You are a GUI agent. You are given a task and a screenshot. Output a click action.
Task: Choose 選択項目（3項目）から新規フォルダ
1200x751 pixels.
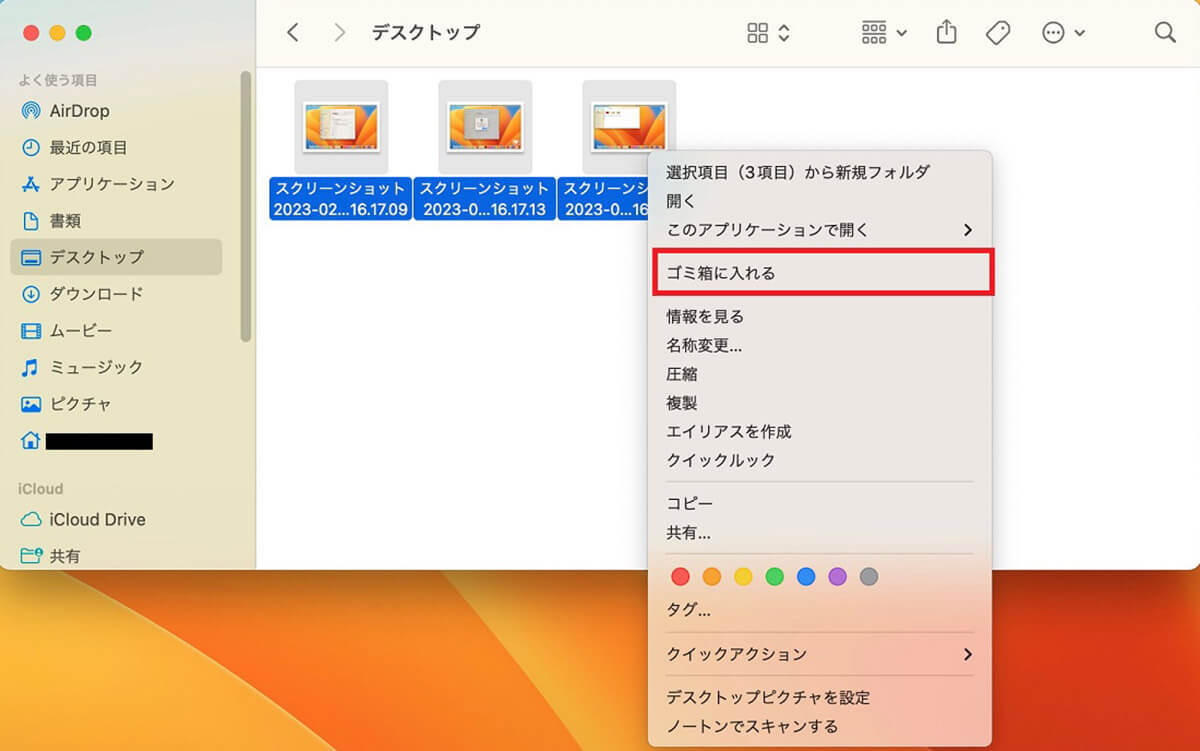click(820, 172)
